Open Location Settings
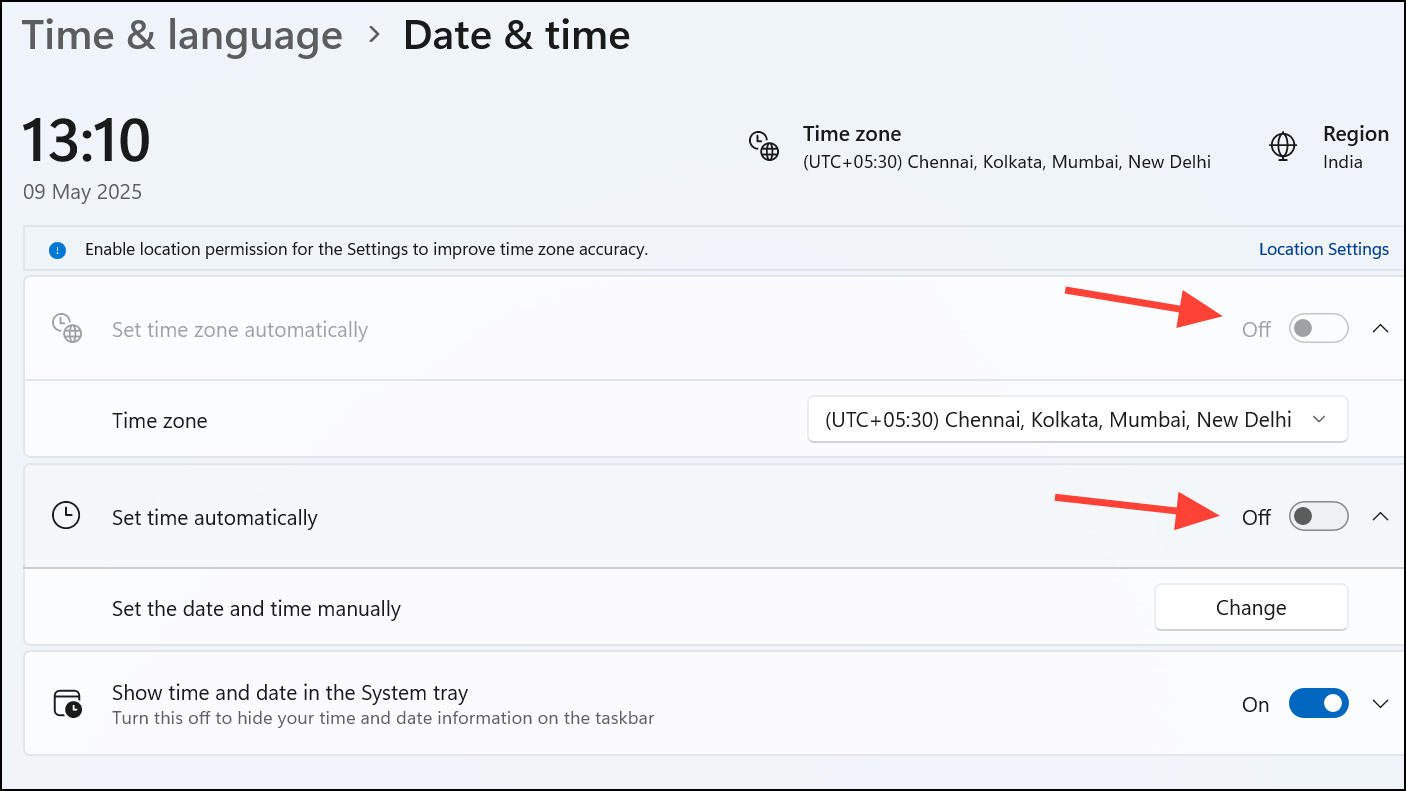The image size is (1406, 791). click(x=1323, y=249)
